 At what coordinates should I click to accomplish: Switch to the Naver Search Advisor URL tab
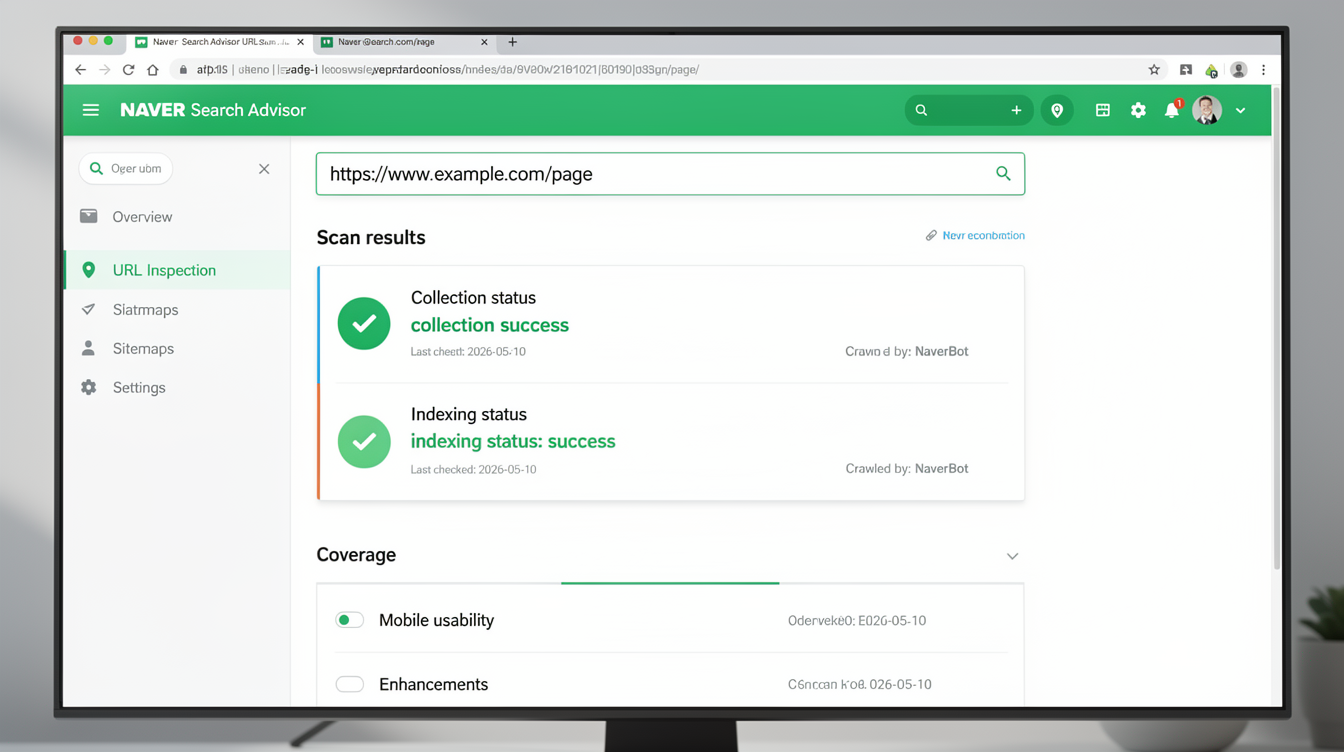(220, 42)
